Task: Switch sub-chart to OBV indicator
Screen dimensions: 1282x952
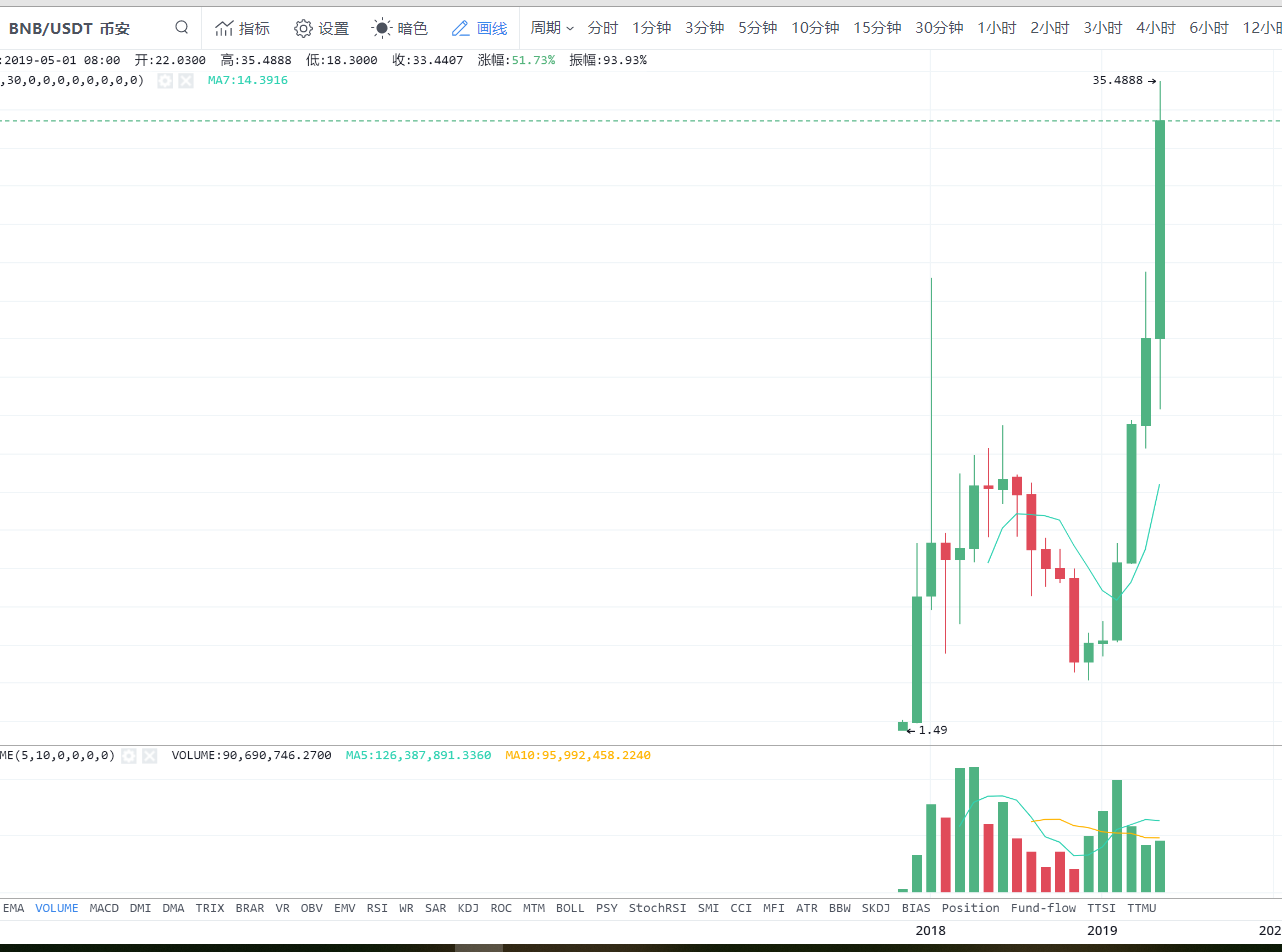Action: 312,908
